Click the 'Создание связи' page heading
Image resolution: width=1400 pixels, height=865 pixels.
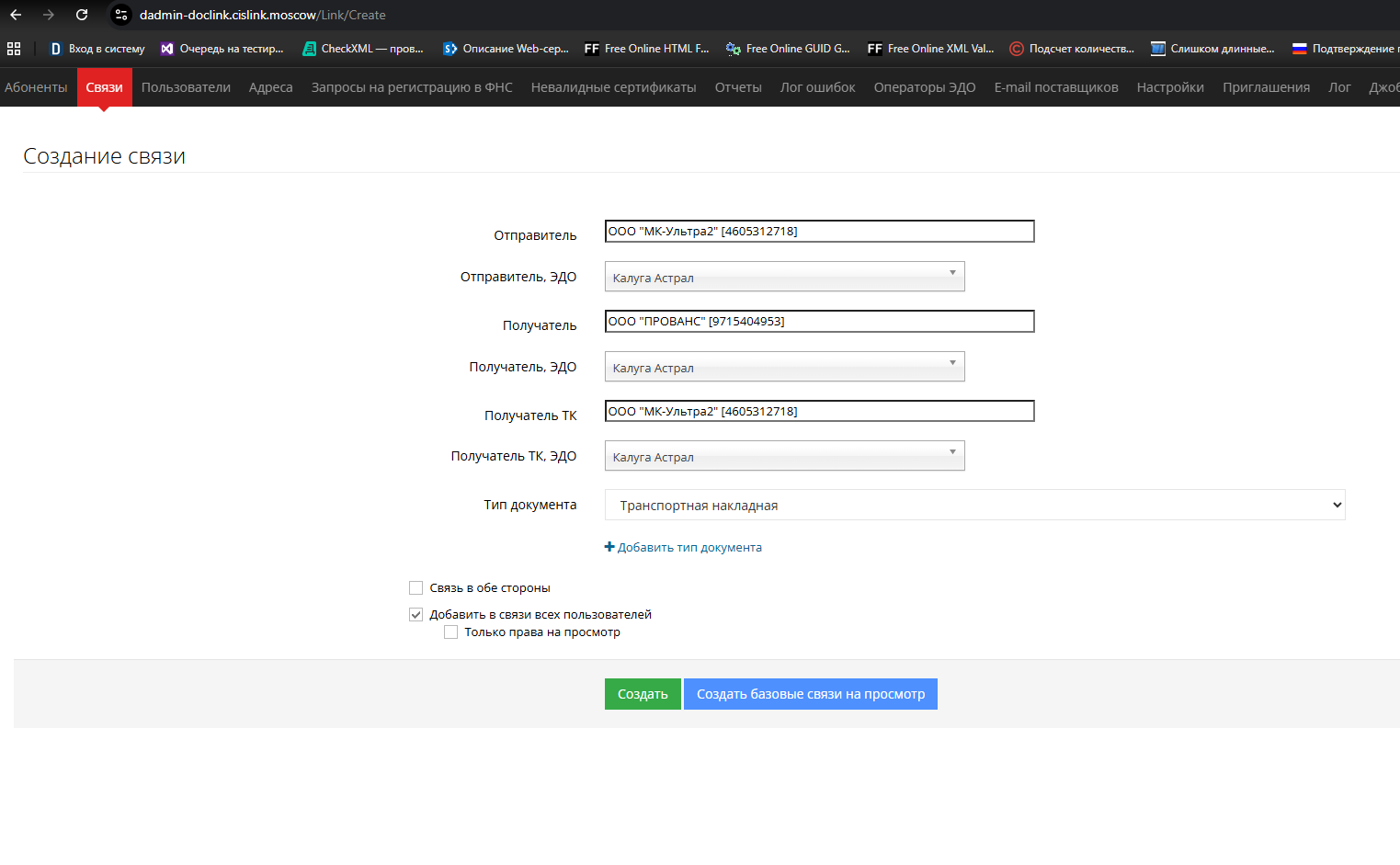point(104,156)
